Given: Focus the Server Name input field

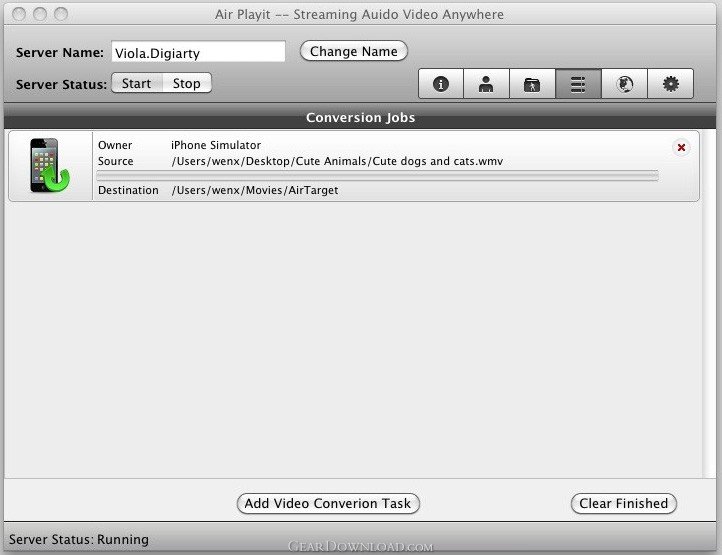Looking at the screenshot, I should pos(198,52).
